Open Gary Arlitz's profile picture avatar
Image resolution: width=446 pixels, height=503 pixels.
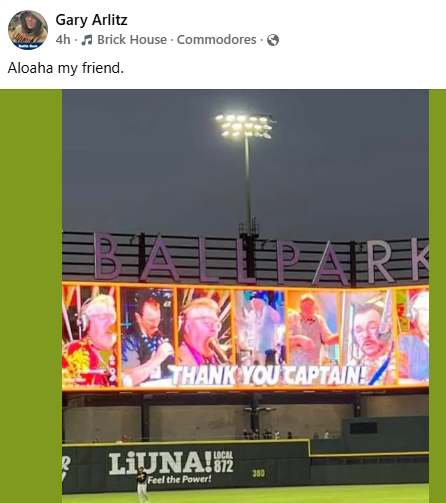(28, 30)
